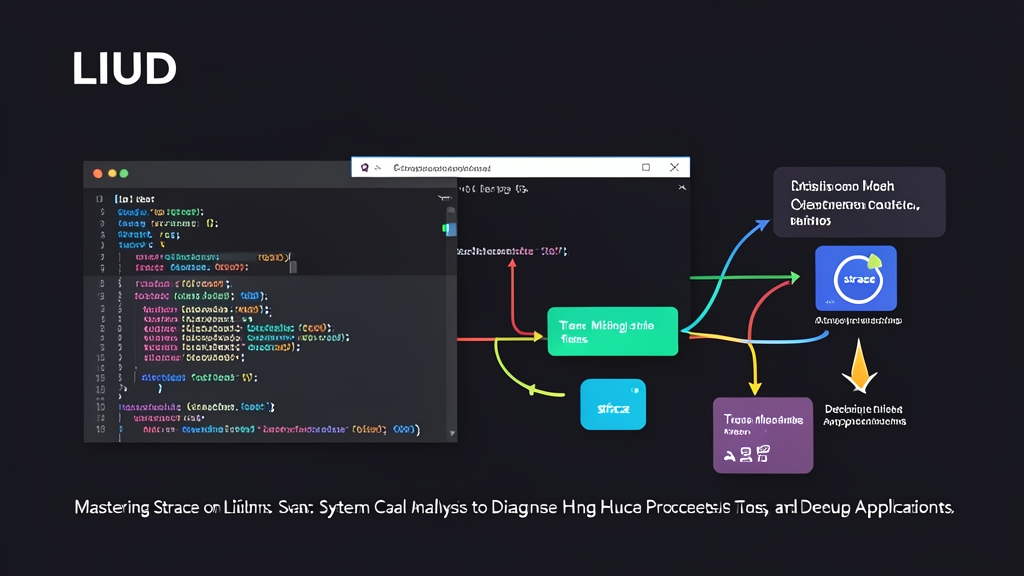Click the middle small icon in the purple box
Viewport: 1024px width, 576px height.
click(x=746, y=455)
